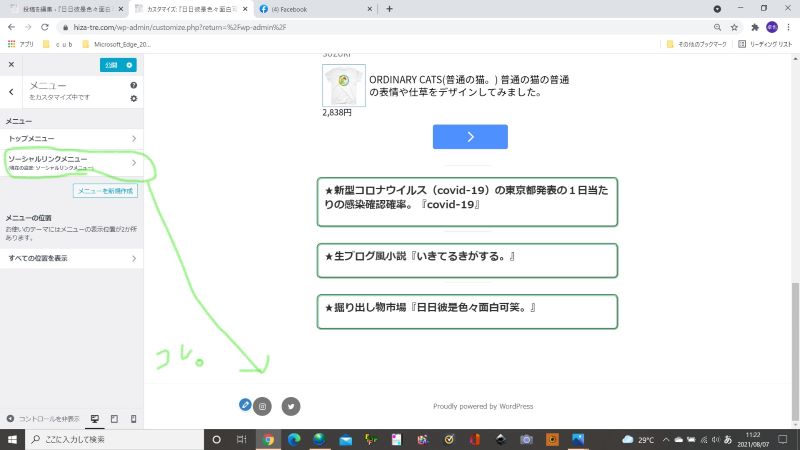Open the Camera app from taskbar

point(526,439)
